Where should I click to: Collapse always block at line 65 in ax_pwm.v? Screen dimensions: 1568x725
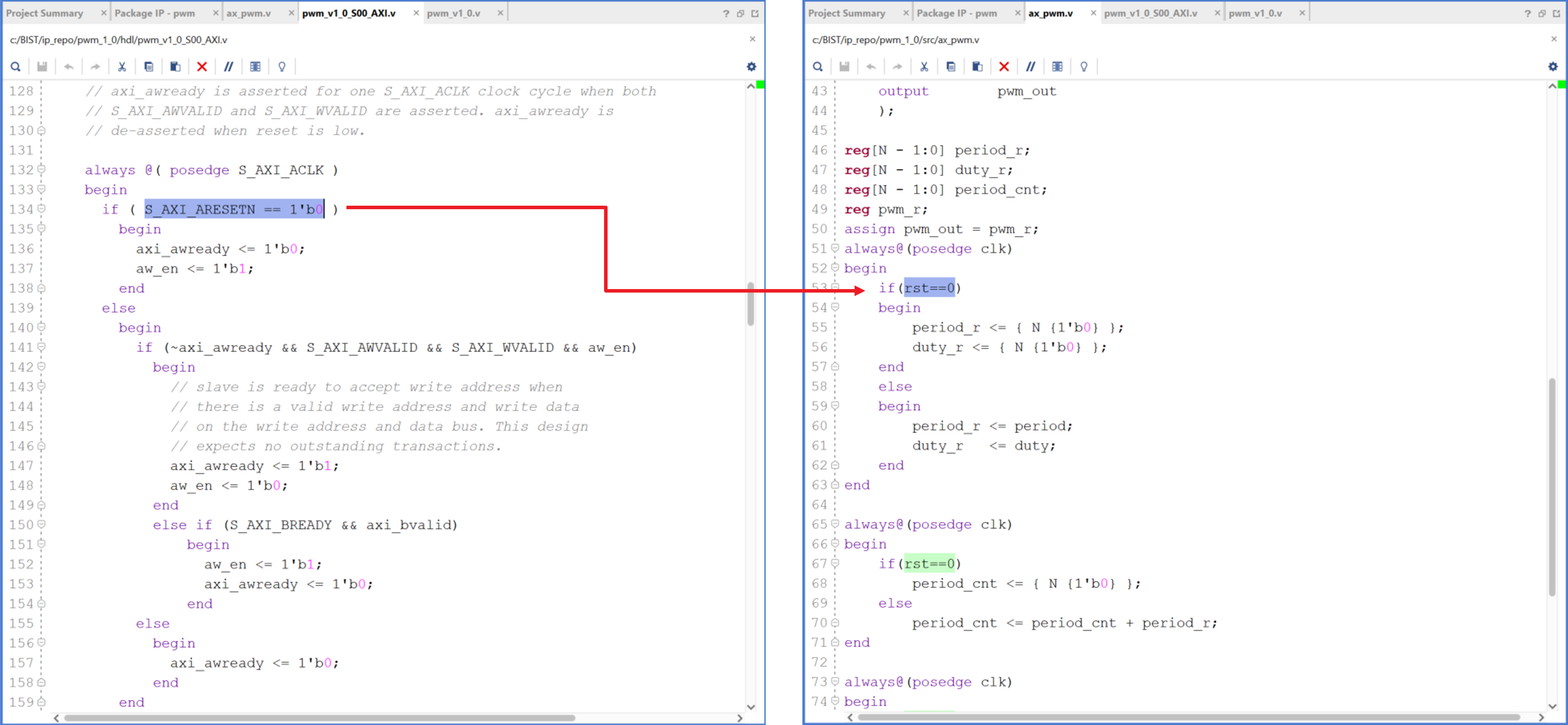[835, 524]
